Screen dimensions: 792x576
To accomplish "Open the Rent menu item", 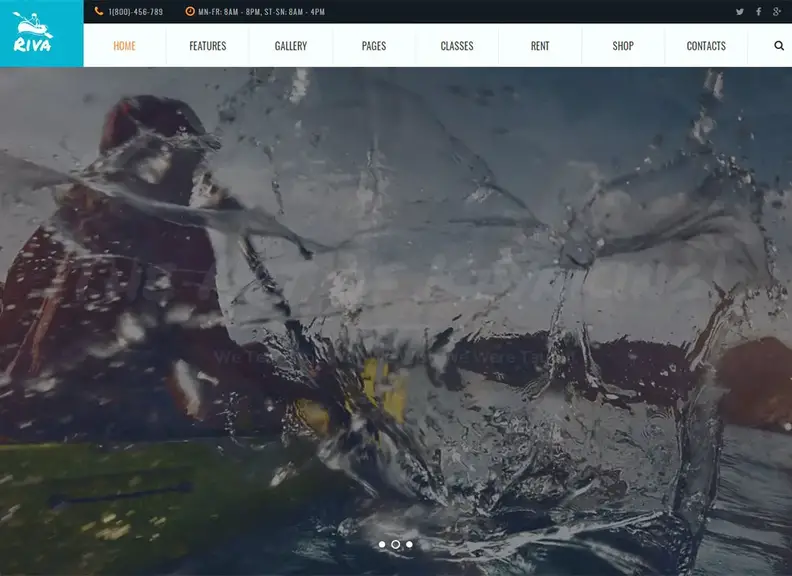I will pos(540,46).
